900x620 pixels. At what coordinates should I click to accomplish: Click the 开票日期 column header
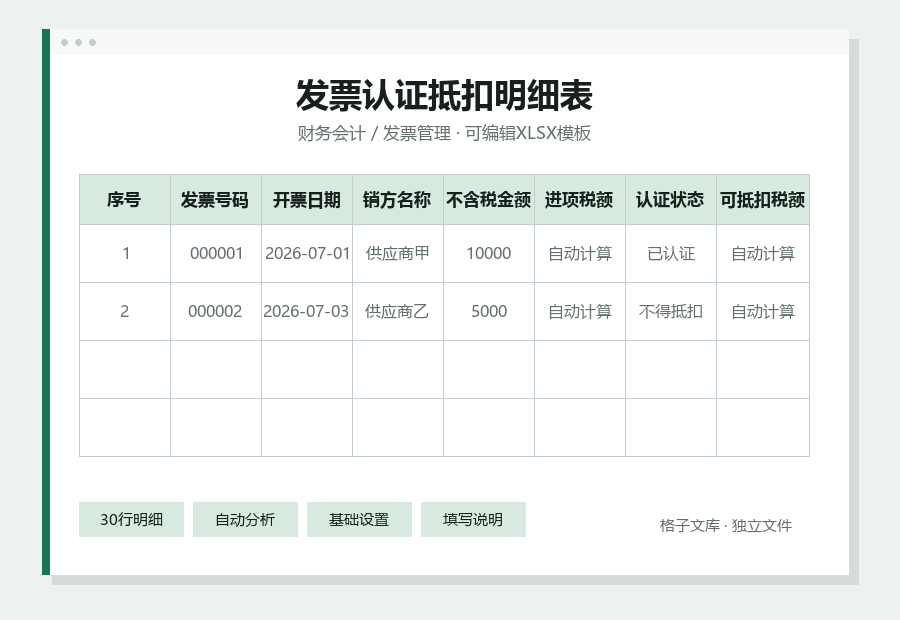(307, 200)
